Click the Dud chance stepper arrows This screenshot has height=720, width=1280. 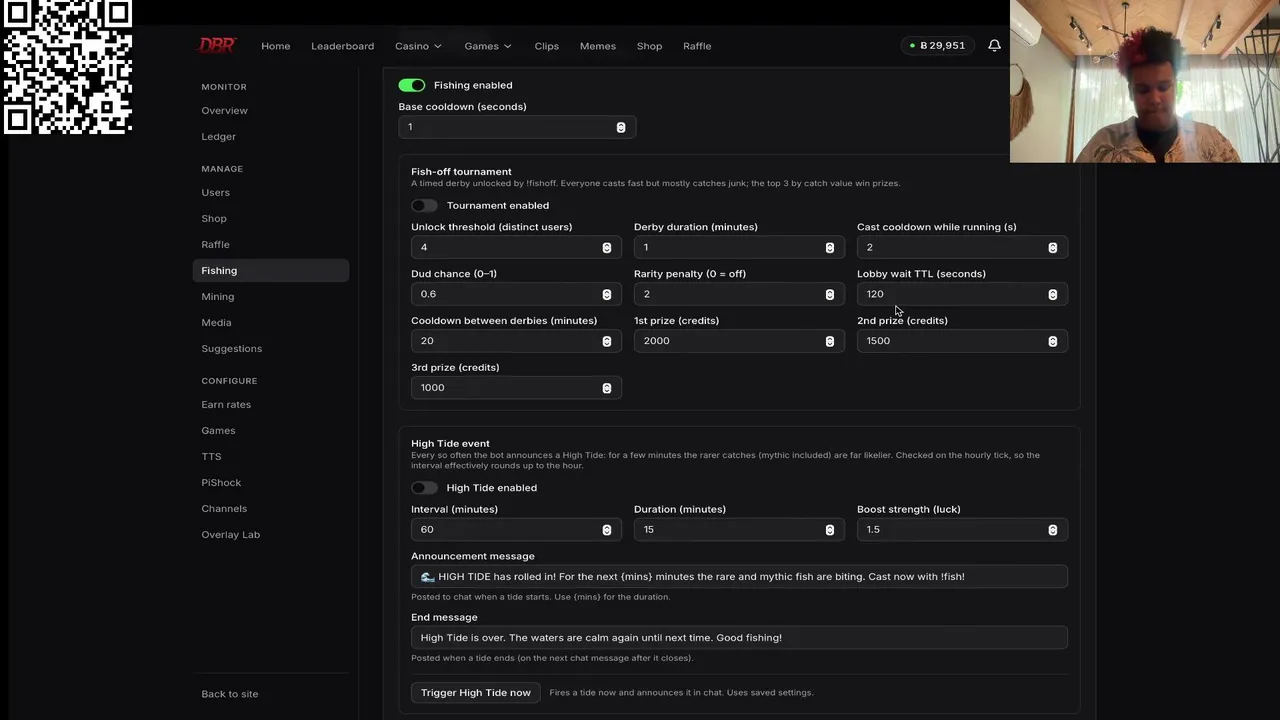607,294
